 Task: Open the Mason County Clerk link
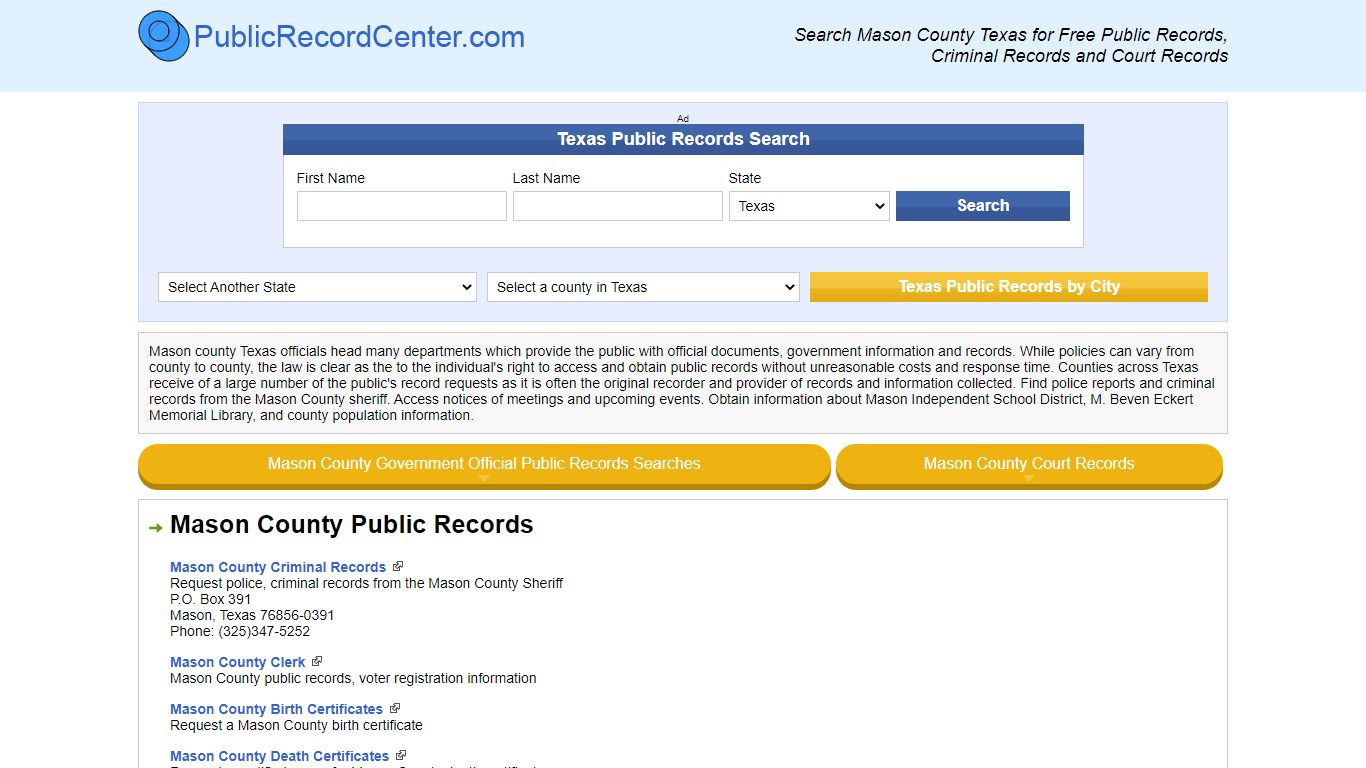click(238, 662)
